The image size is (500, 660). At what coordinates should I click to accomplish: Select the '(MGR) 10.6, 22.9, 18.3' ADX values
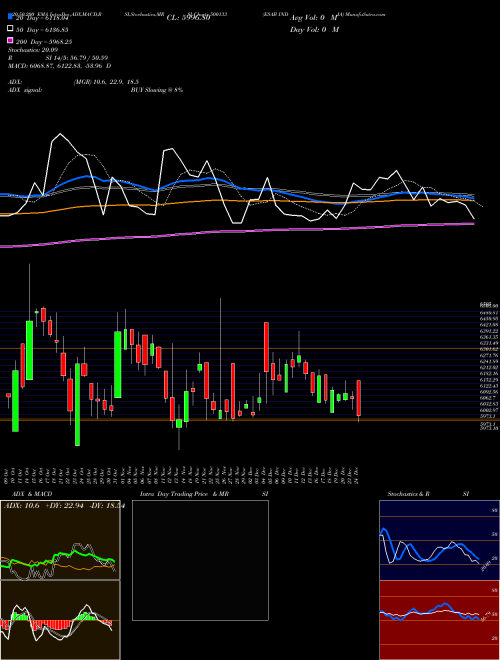pyautogui.click(x=106, y=82)
